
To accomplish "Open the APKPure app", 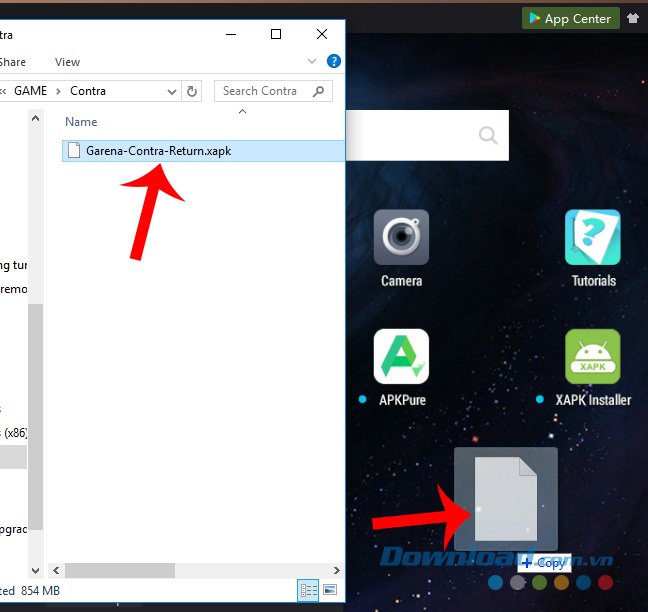I will (401, 356).
